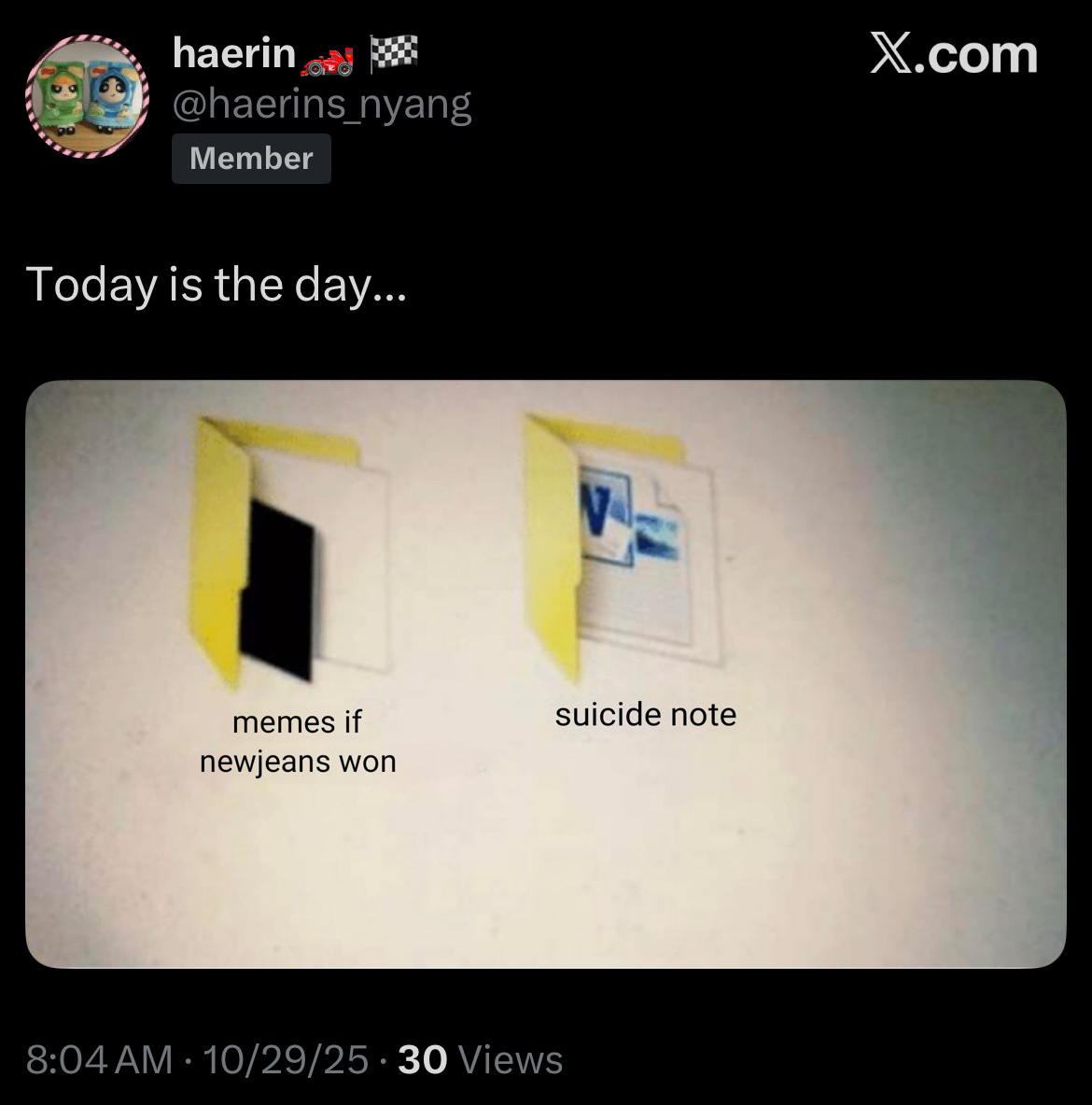This screenshot has width=1092, height=1105.
Task: Click the blue character in the avatar
Action: [x=111, y=97]
